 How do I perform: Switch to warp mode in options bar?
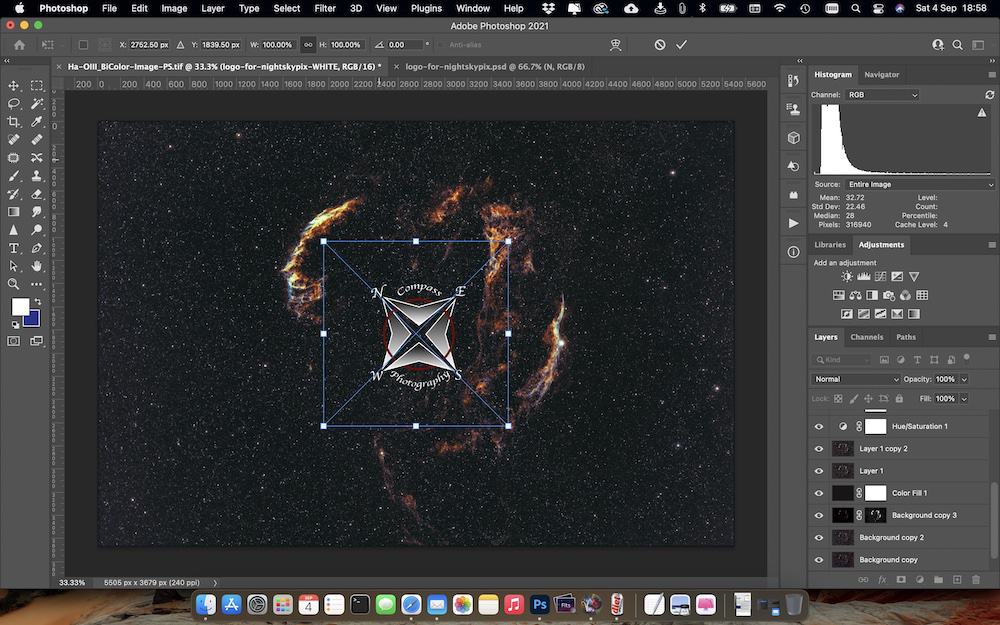coord(615,45)
